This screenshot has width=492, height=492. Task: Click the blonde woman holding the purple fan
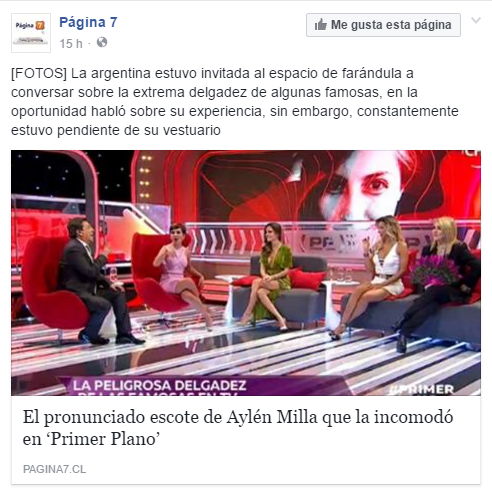[440, 282]
